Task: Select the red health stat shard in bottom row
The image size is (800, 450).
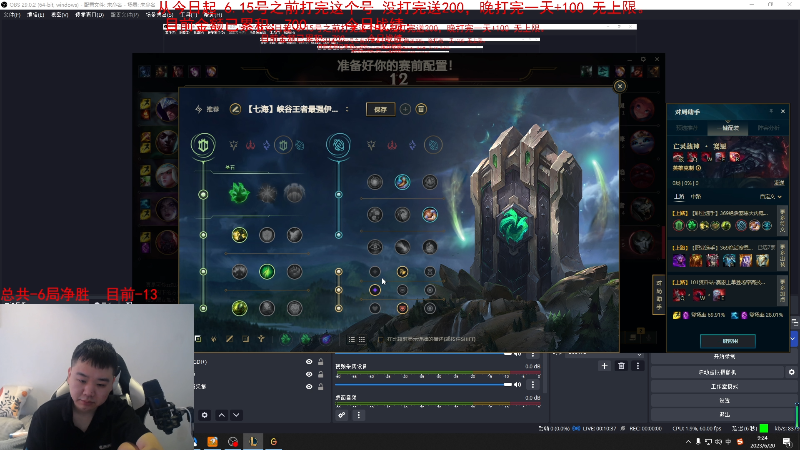Action: pos(403,308)
